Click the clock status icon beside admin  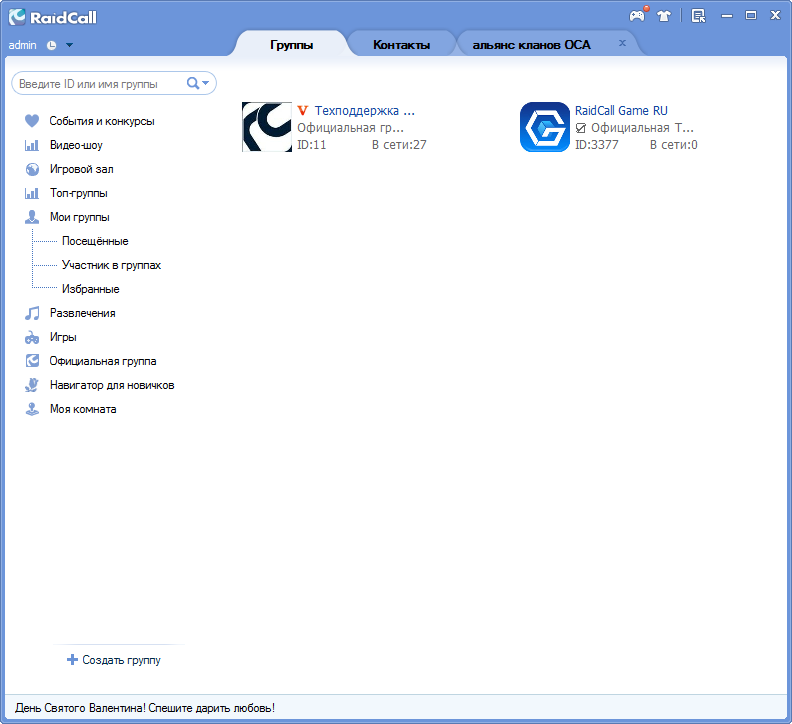(x=52, y=45)
